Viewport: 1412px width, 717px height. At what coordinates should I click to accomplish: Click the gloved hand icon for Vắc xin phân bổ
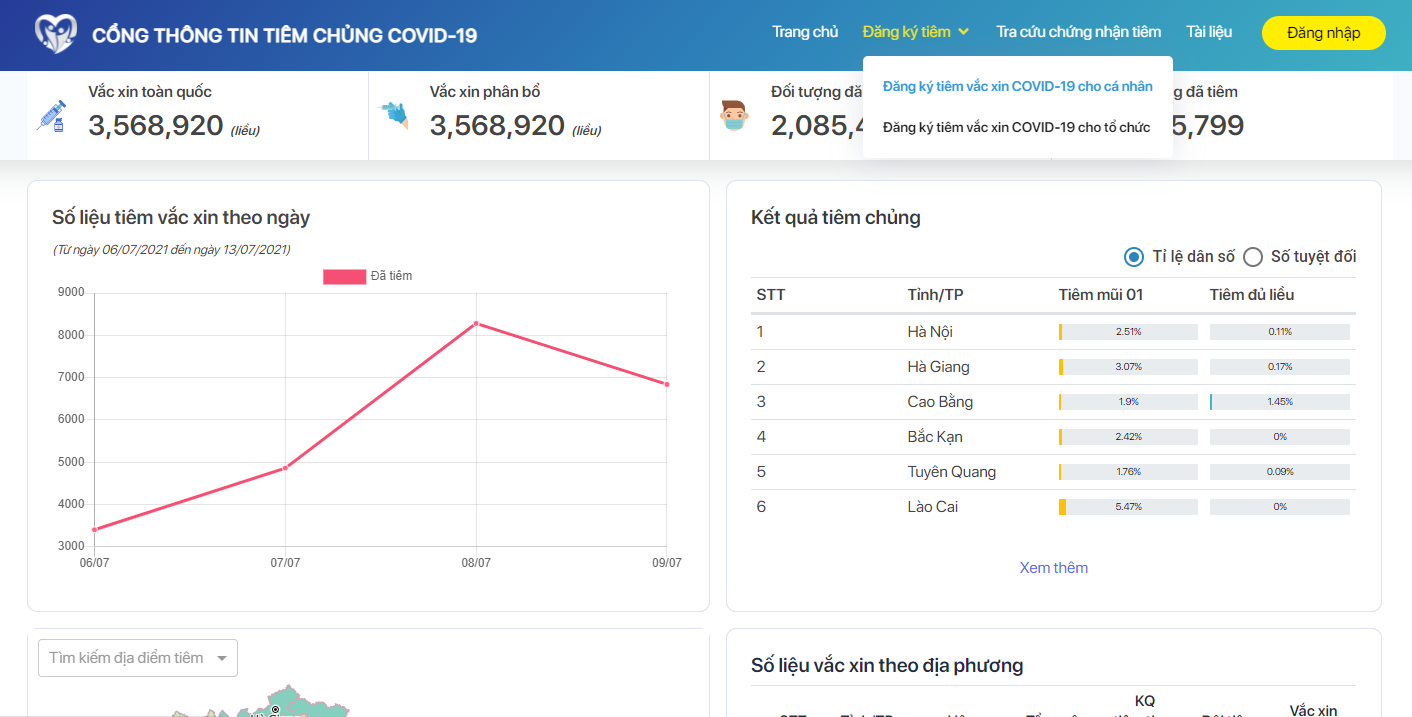tap(394, 114)
